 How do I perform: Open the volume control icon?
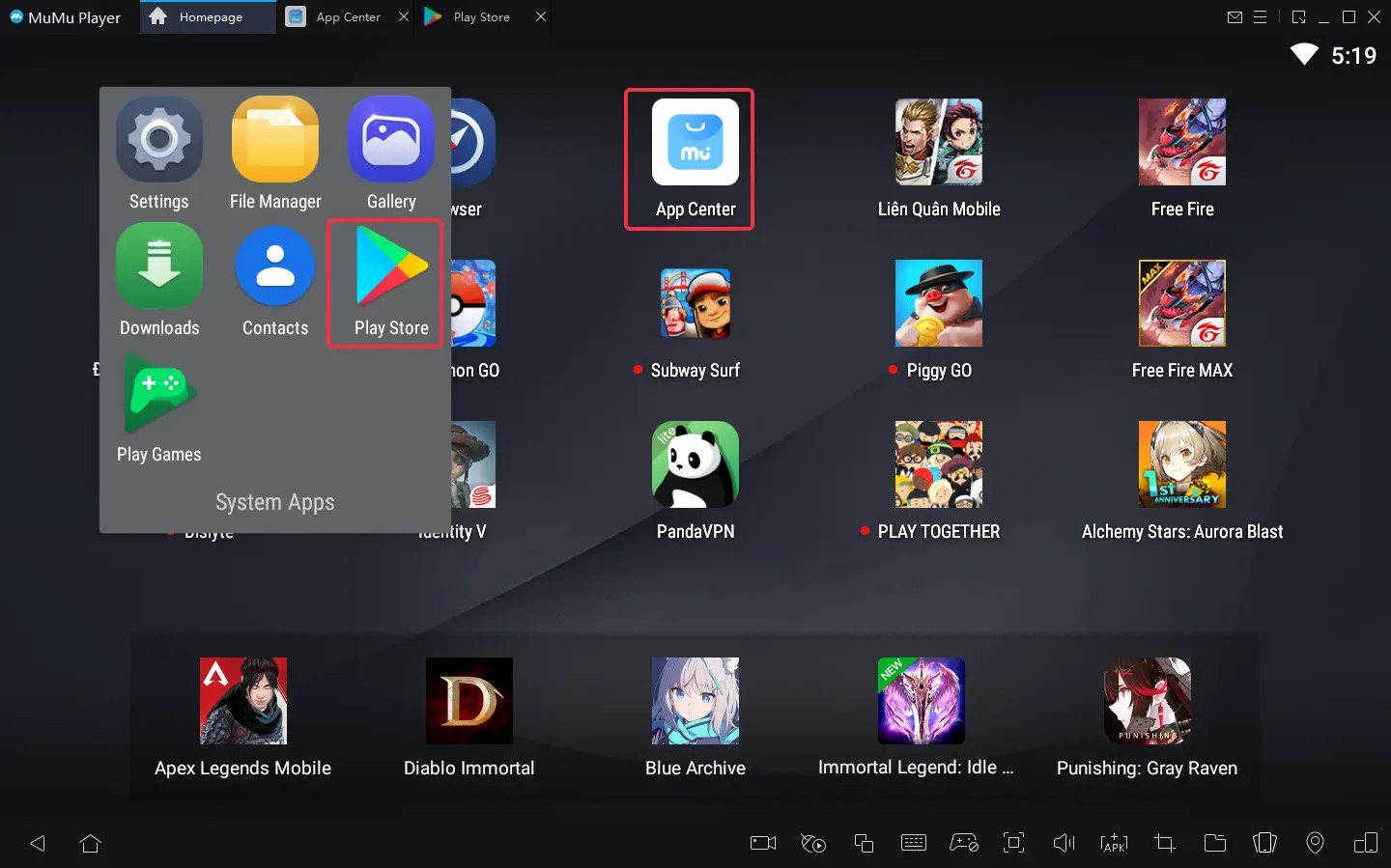click(1064, 843)
